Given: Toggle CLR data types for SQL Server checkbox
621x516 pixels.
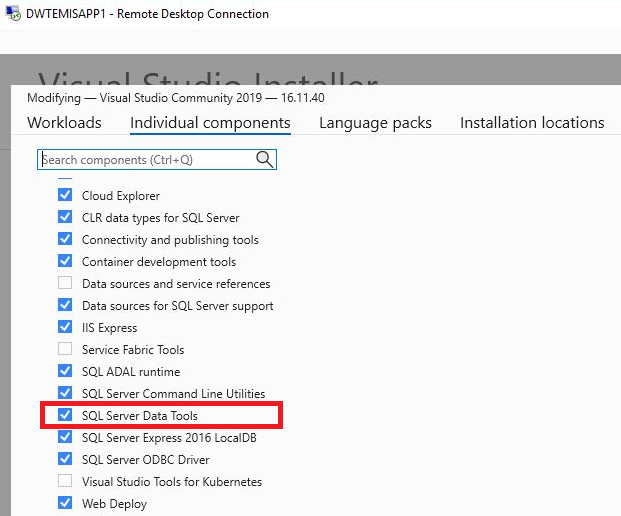Looking at the screenshot, I should 65,217.
